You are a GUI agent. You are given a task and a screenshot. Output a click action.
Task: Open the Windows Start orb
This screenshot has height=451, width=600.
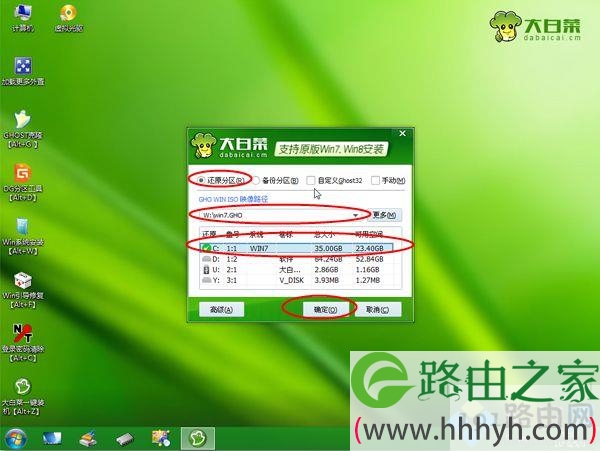(x=16, y=438)
